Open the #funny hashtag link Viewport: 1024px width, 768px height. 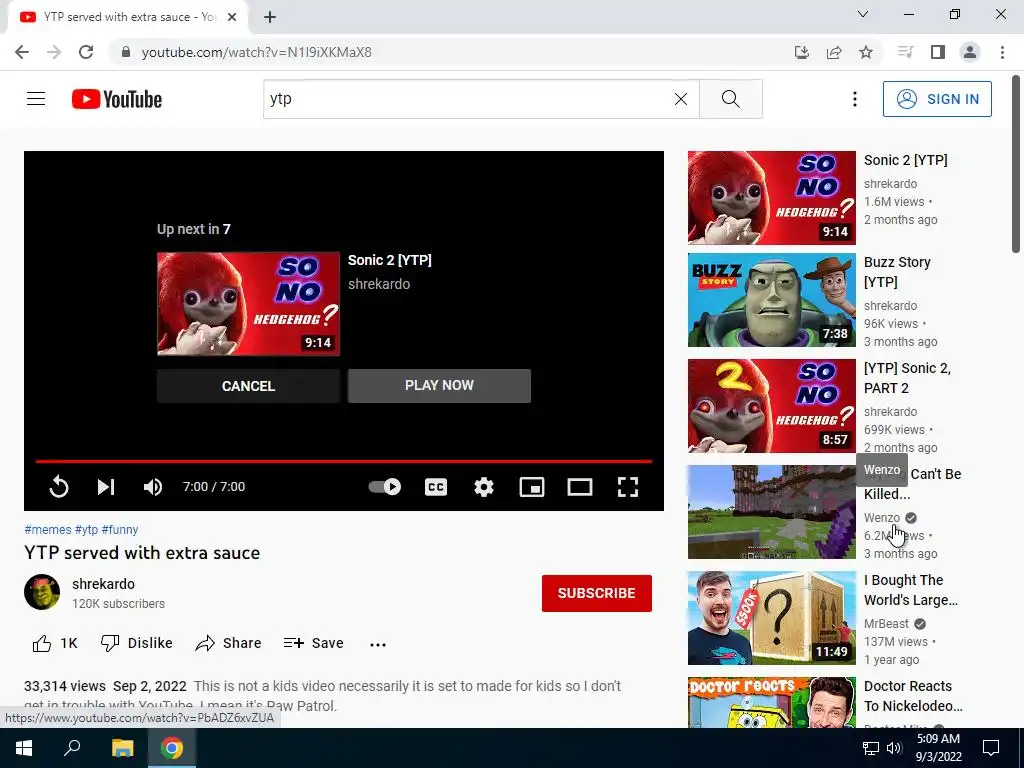coord(120,530)
